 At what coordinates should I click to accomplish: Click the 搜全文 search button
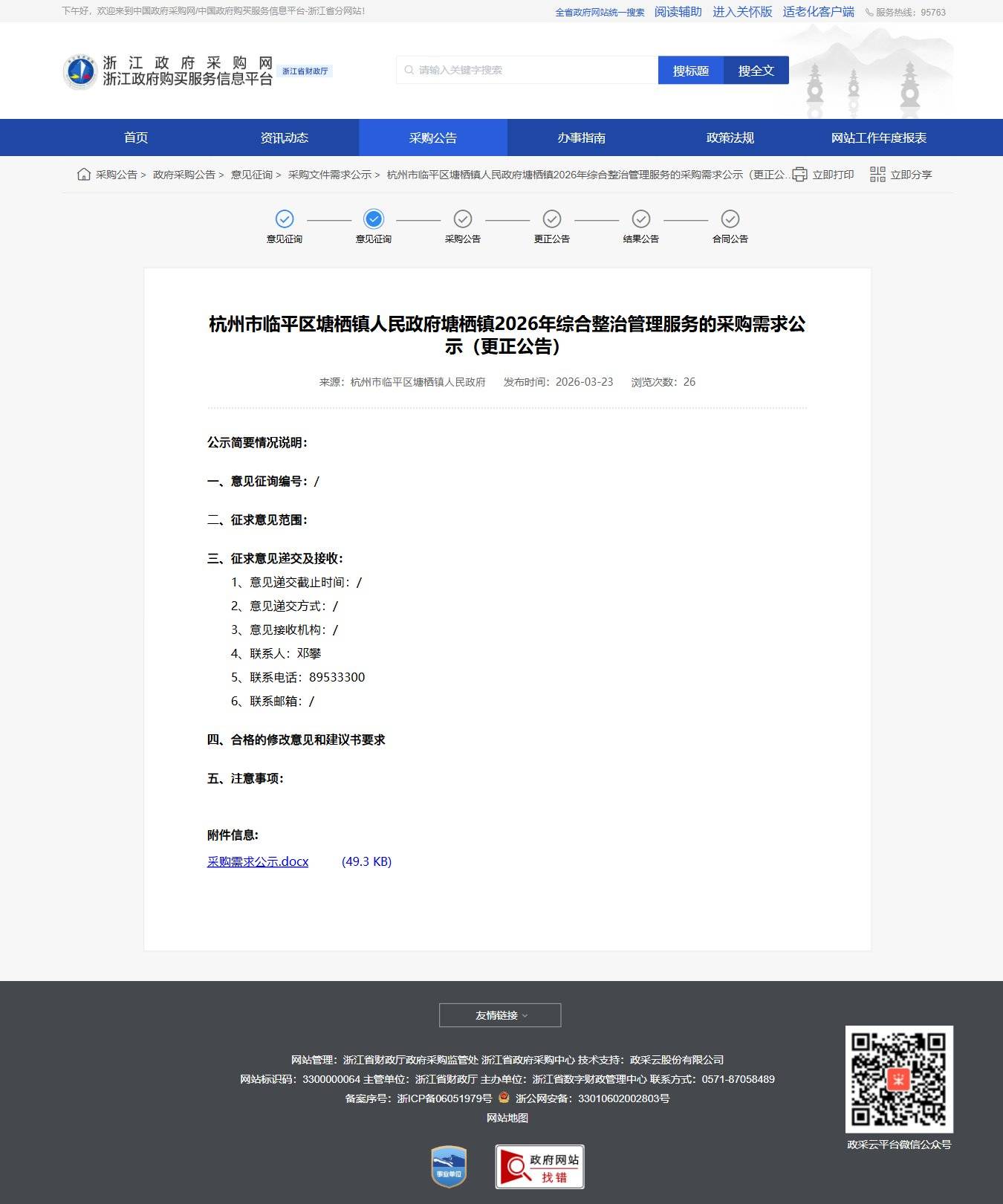point(756,71)
